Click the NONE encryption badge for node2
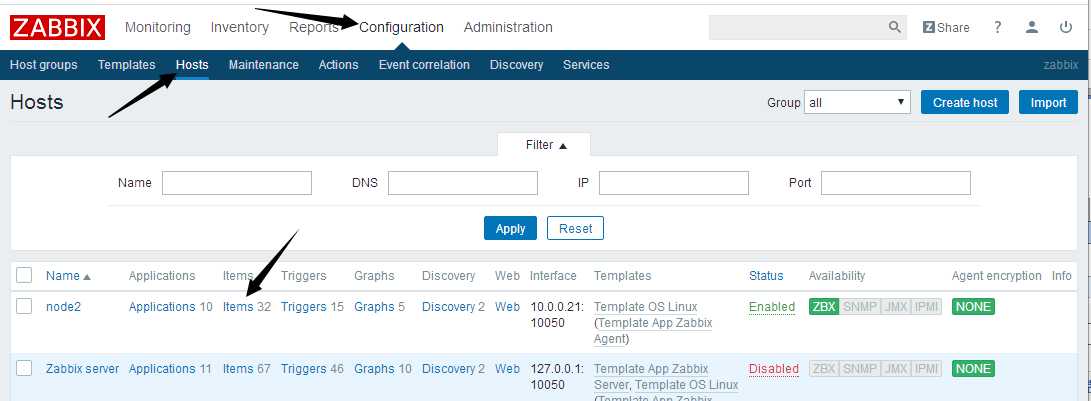The image size is (1091, 401). pyautogui.click(x=973, y=306)
